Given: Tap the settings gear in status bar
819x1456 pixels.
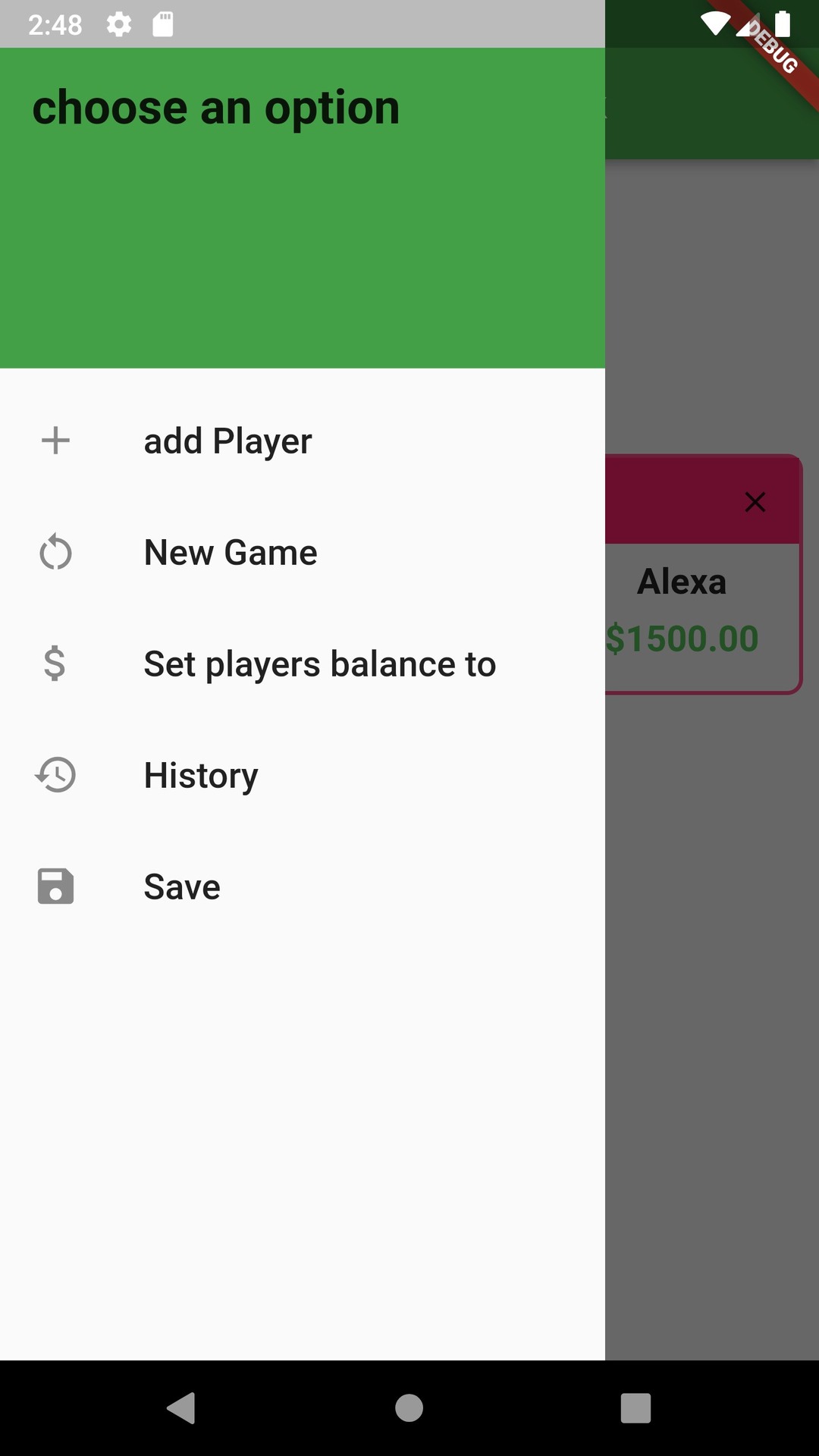Looking at the screenshot, I should (119, 24).
